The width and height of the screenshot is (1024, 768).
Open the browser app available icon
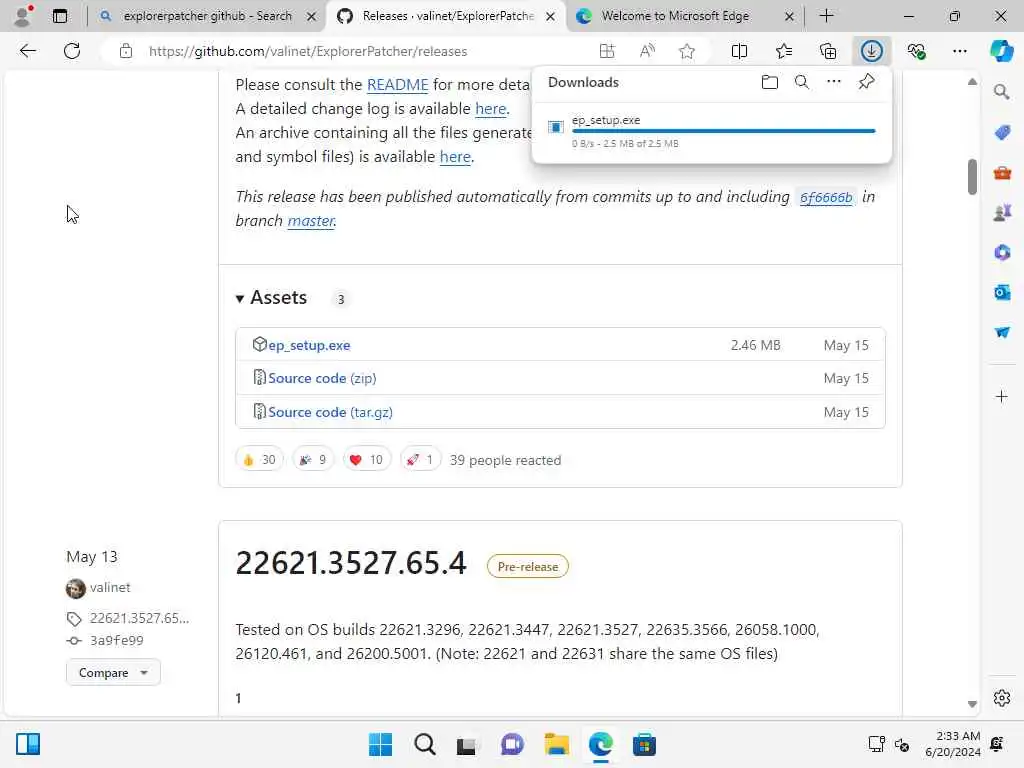606,51
